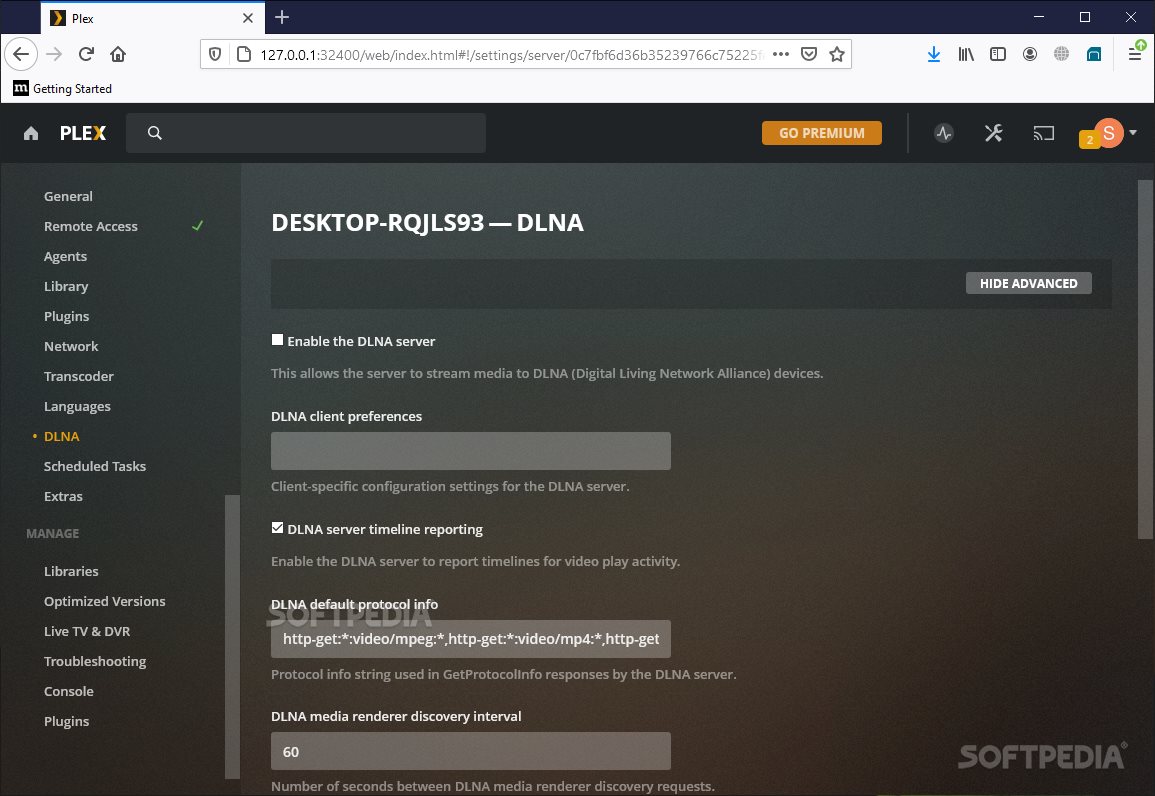
Task: Uncheck DLNA server timeline reporting
Action: (x=278, y=527)
